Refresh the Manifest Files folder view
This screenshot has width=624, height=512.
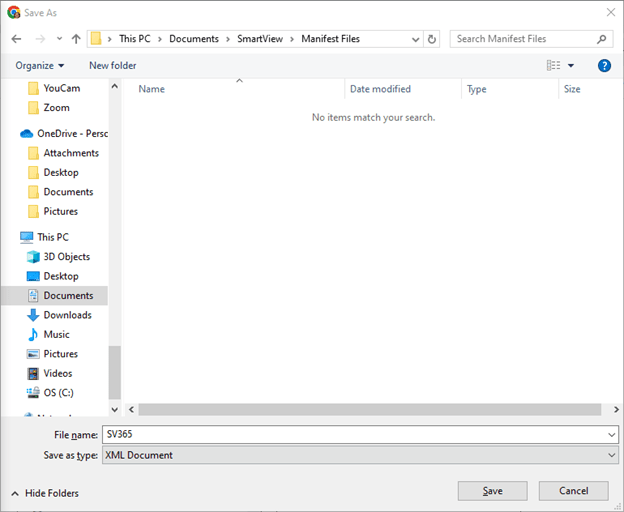432,39
